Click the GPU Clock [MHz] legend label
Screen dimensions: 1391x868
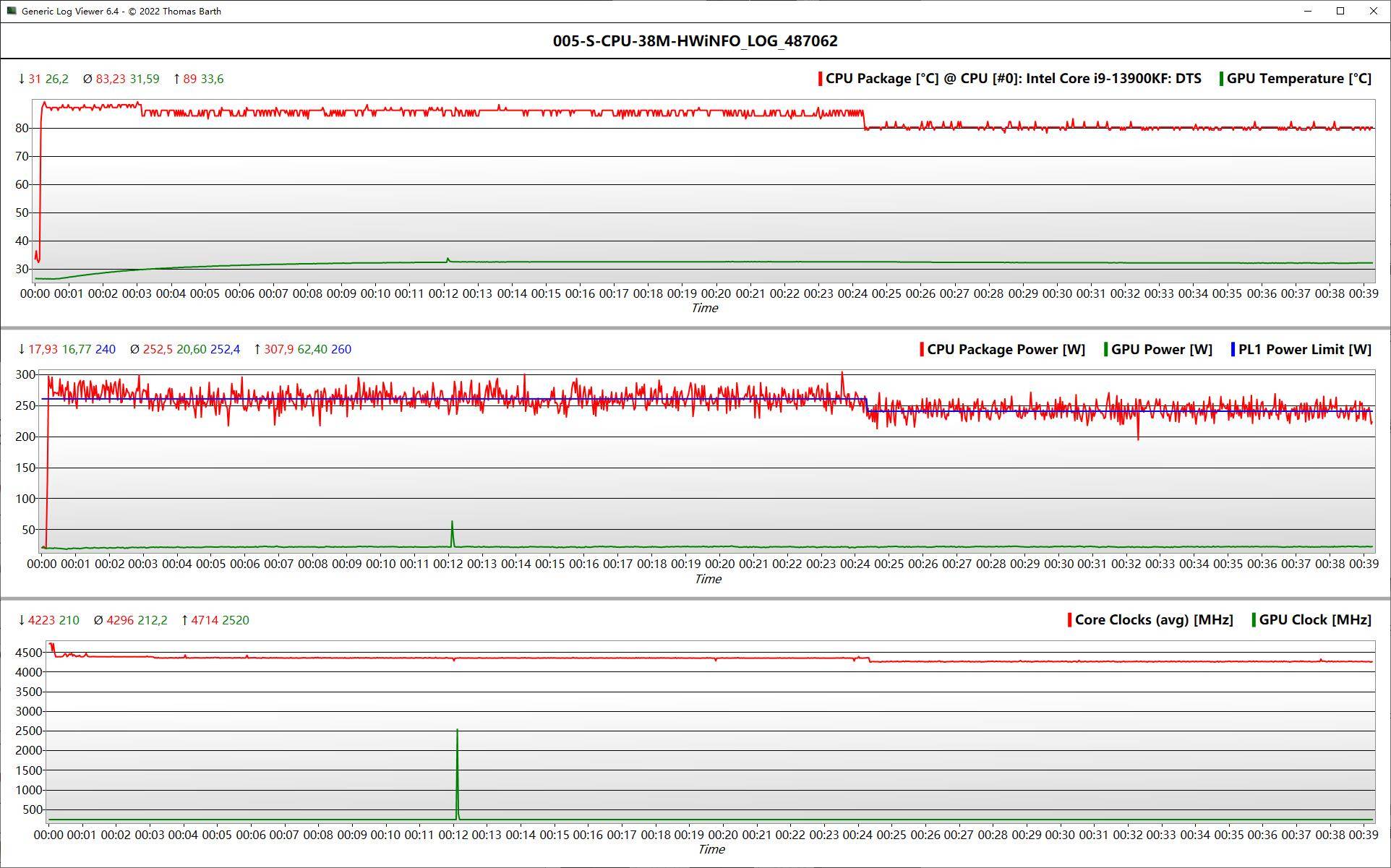tap(1314, 619)
